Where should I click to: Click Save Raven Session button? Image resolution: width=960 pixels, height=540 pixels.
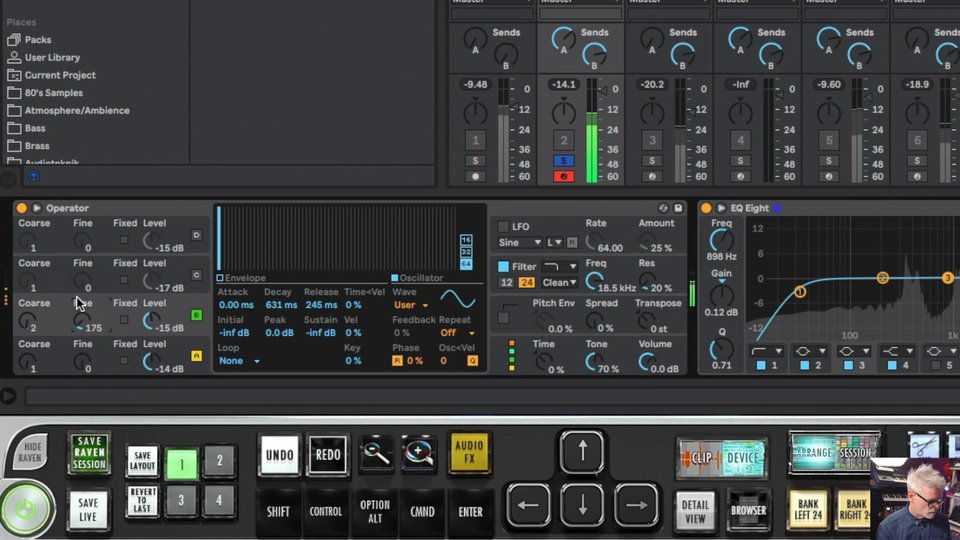(89, 454)
